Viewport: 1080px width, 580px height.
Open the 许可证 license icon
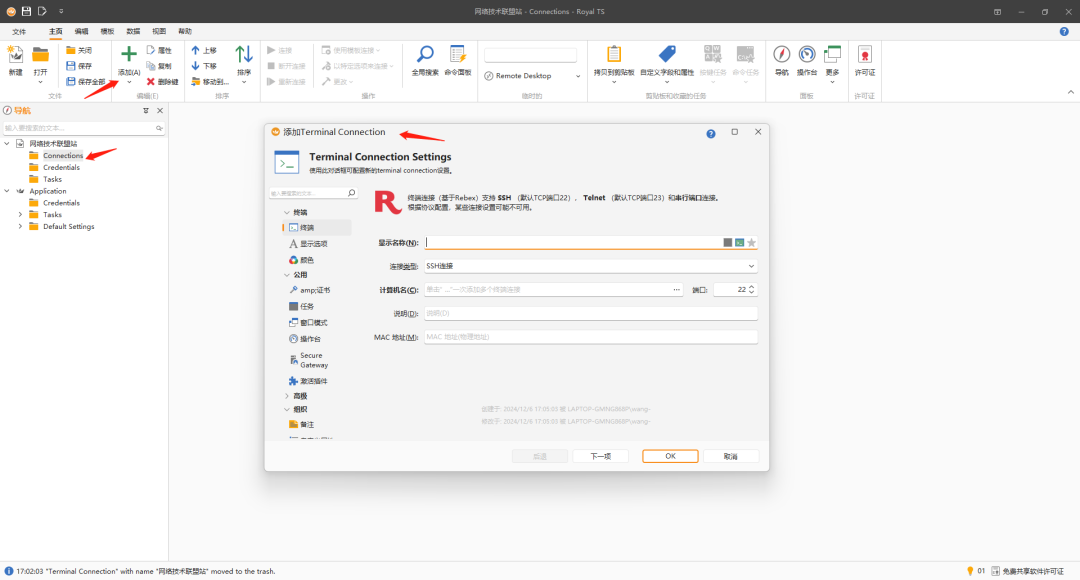[x=864, y=54]
